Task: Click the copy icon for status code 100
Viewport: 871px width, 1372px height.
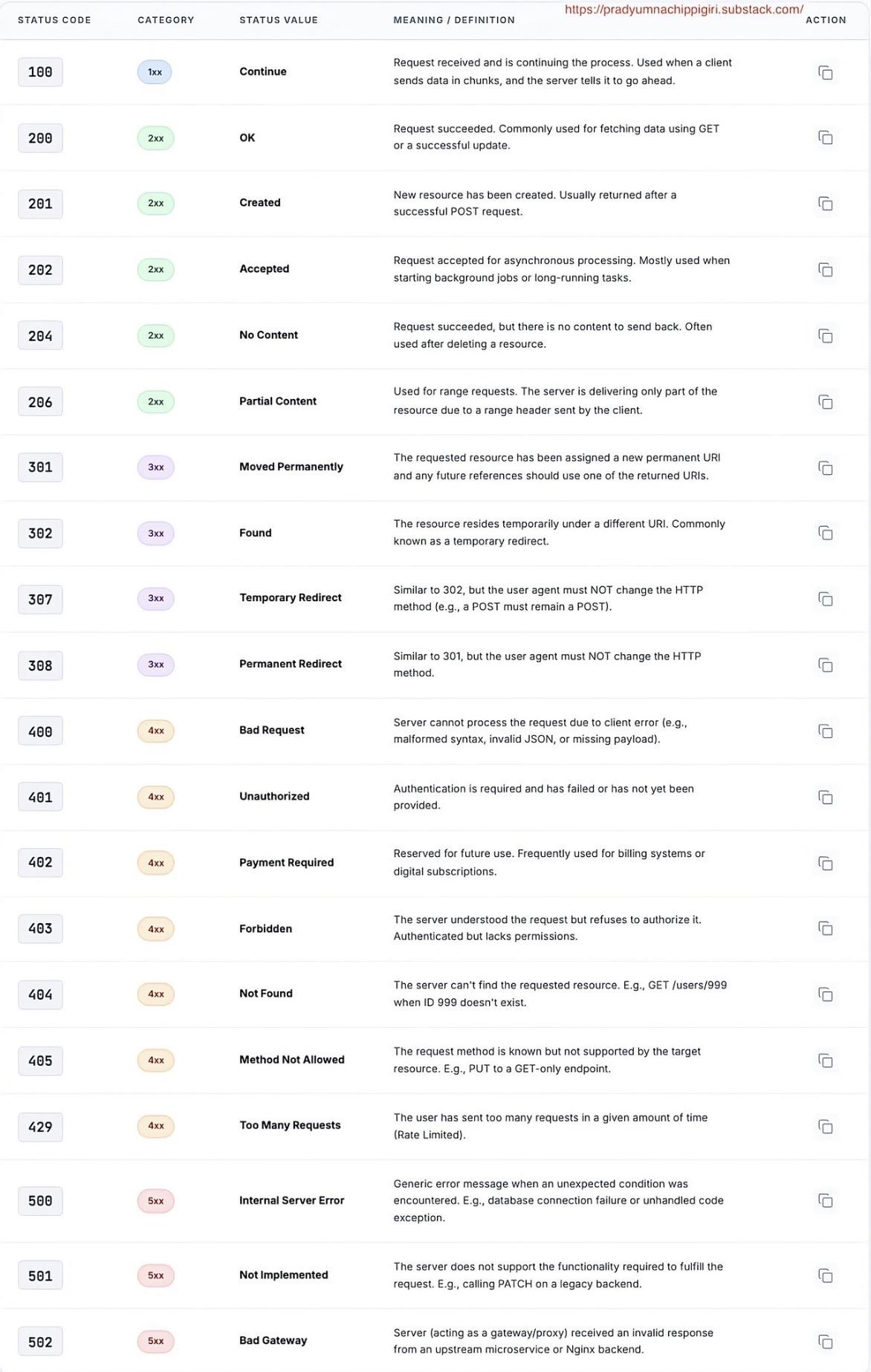Action: pyautogui.click(x=825, y=72)
